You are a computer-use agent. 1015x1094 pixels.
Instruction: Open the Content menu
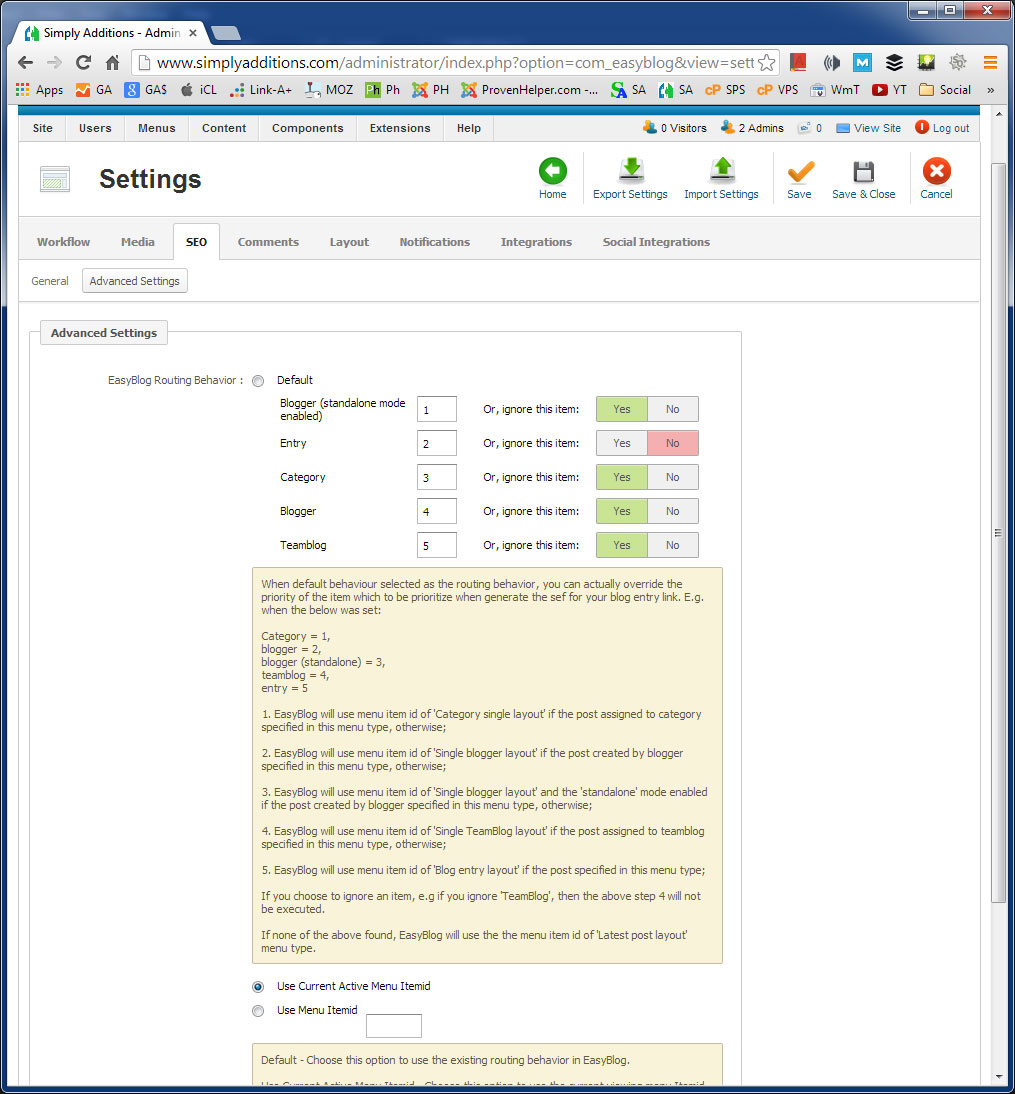point(224,128)
